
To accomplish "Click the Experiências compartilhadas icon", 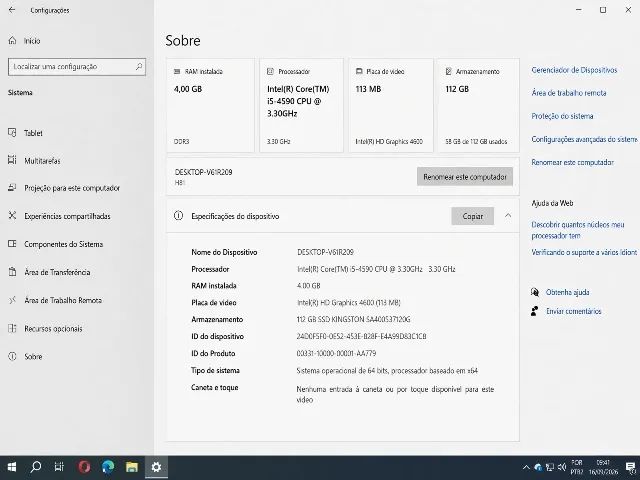I will click(12, 216).
